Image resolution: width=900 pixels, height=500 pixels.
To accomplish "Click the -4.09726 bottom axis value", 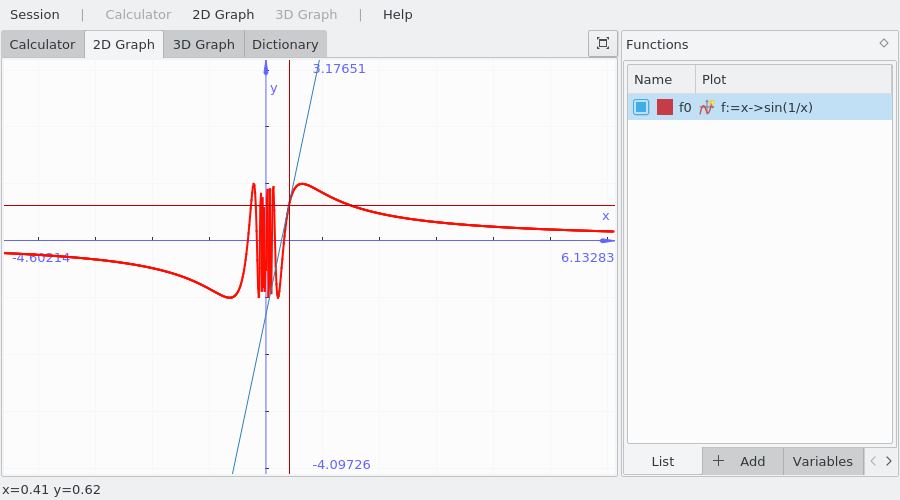I will point(342,464).
